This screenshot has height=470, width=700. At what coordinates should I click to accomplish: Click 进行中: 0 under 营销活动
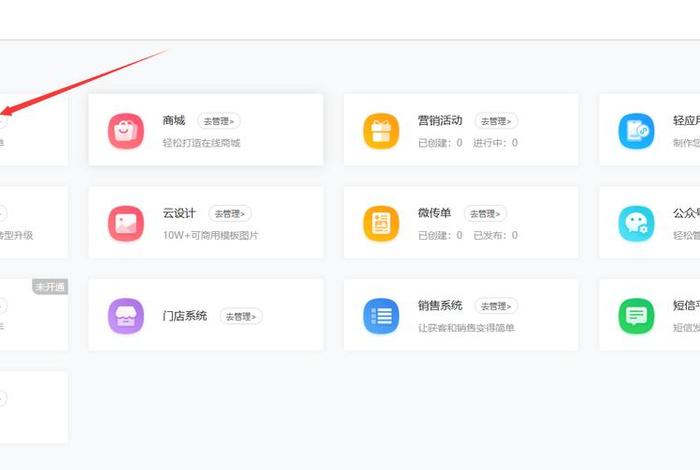496,143
